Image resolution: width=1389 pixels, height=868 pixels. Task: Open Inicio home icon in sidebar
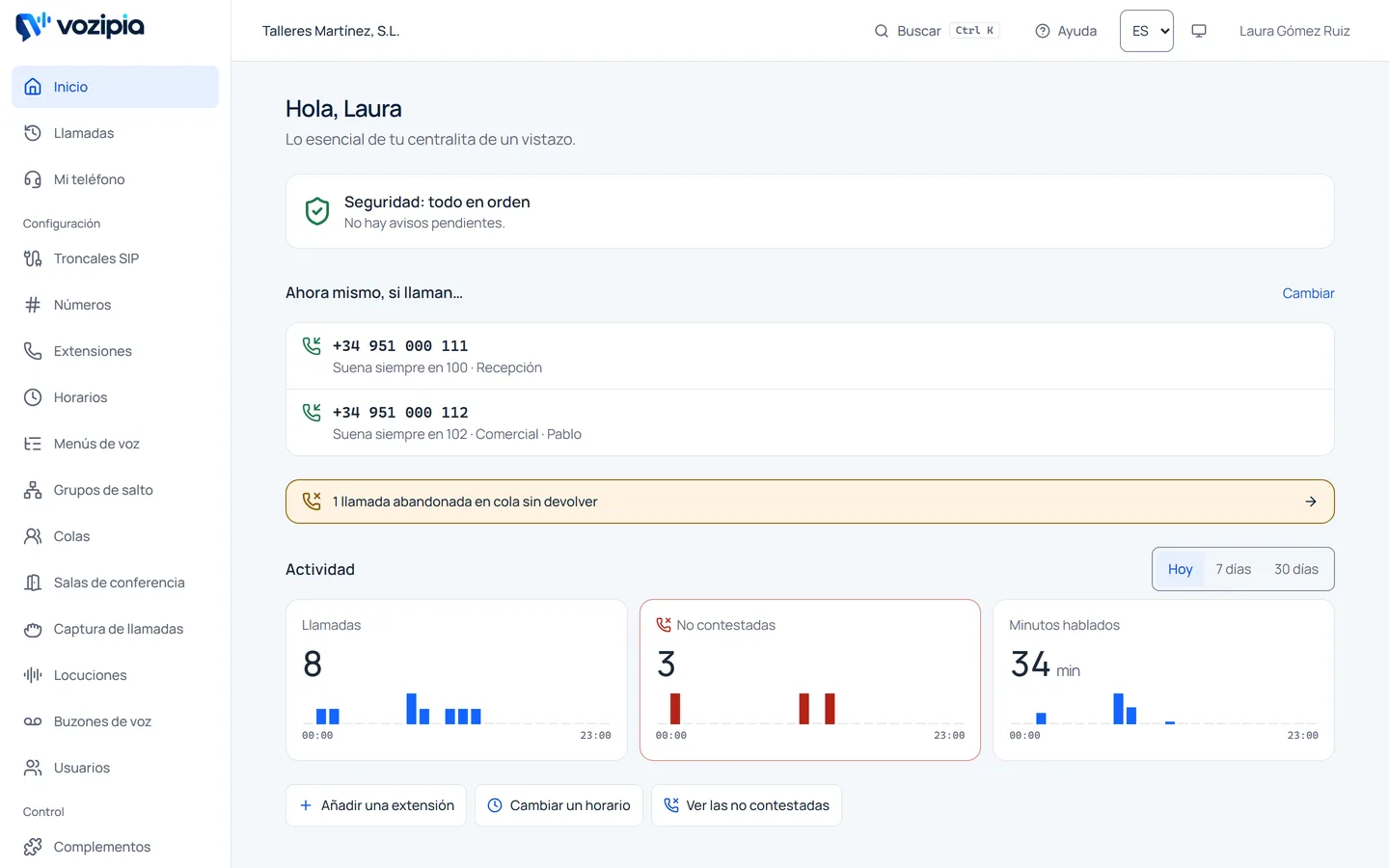pos(33,87)
